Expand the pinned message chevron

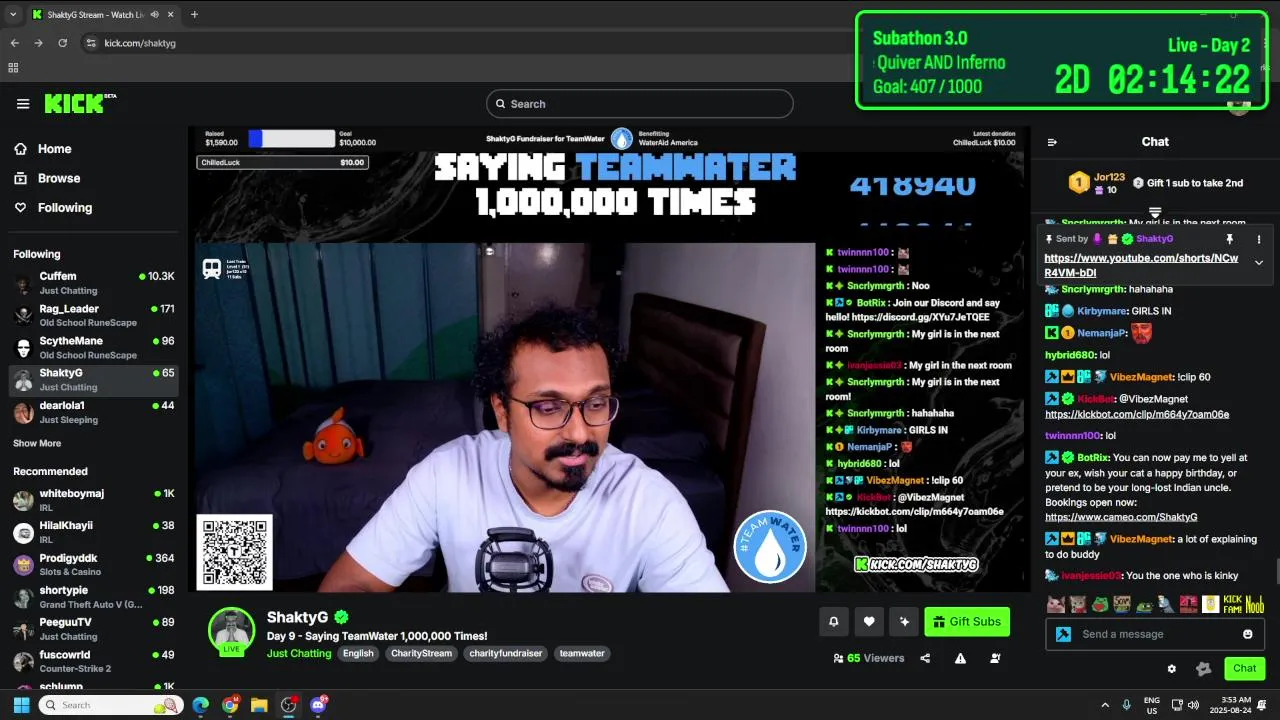(1259, 263)
